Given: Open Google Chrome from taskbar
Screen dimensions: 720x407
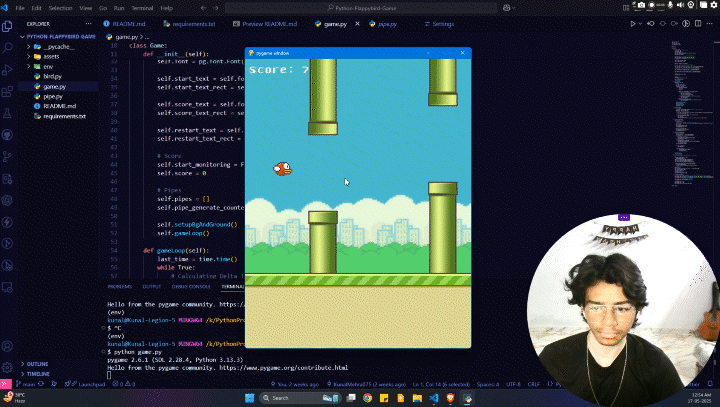Looking at the screenshot, I should point(367,398).
